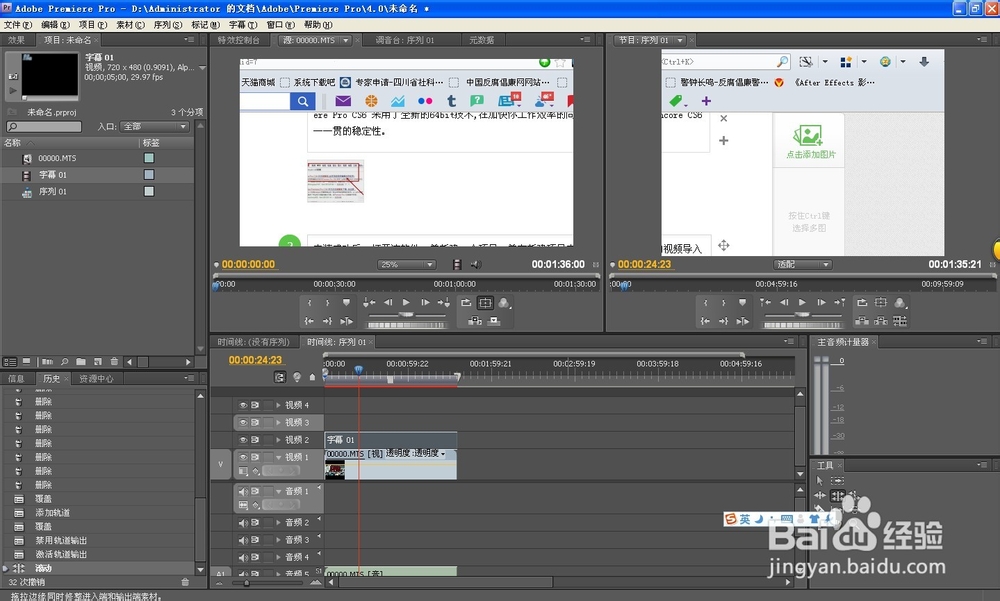
Task: Expand the 视频 3 track
Action: click(278, 422)
